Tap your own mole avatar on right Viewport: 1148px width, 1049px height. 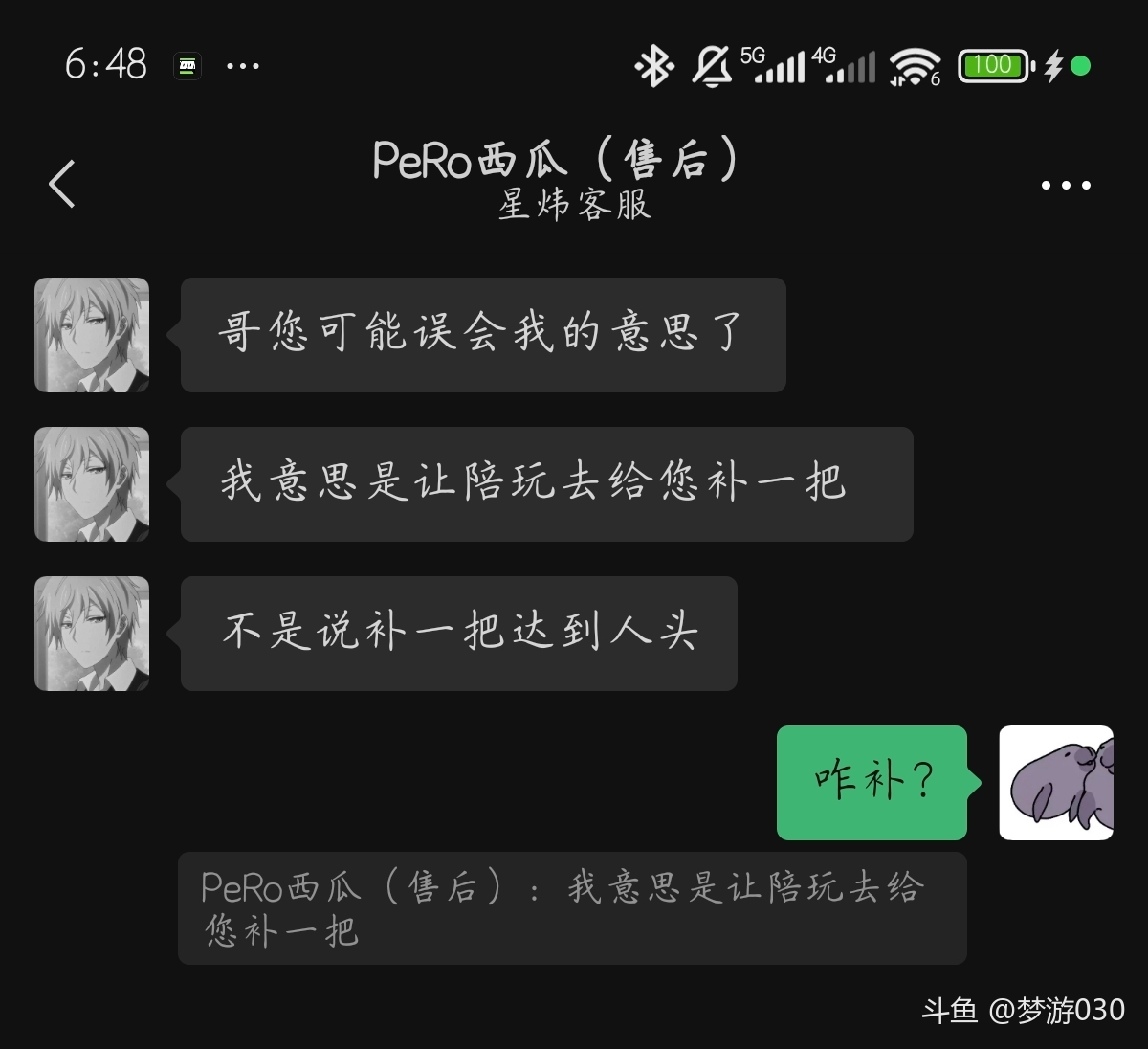click(x=1056, y=783)
